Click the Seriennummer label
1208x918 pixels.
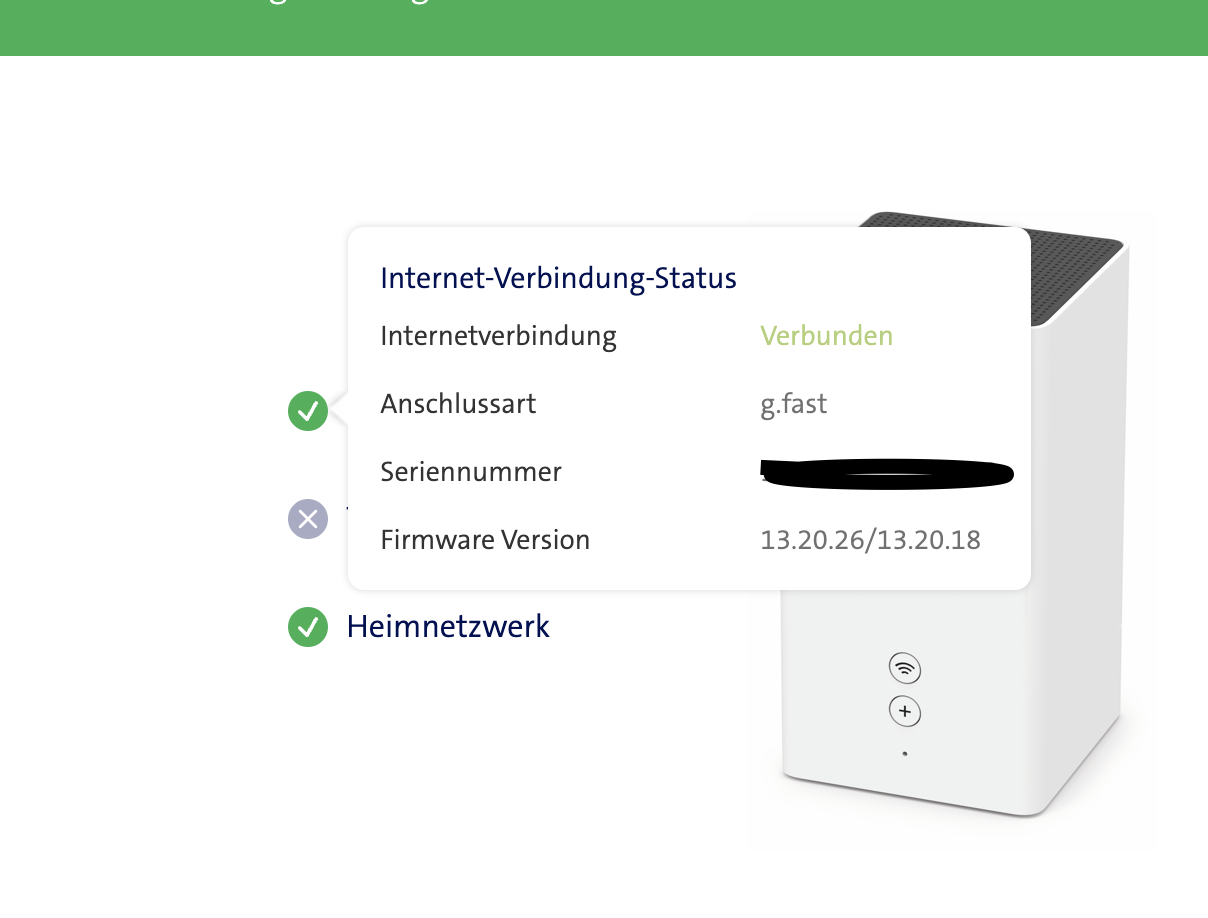tap(471, 472)
